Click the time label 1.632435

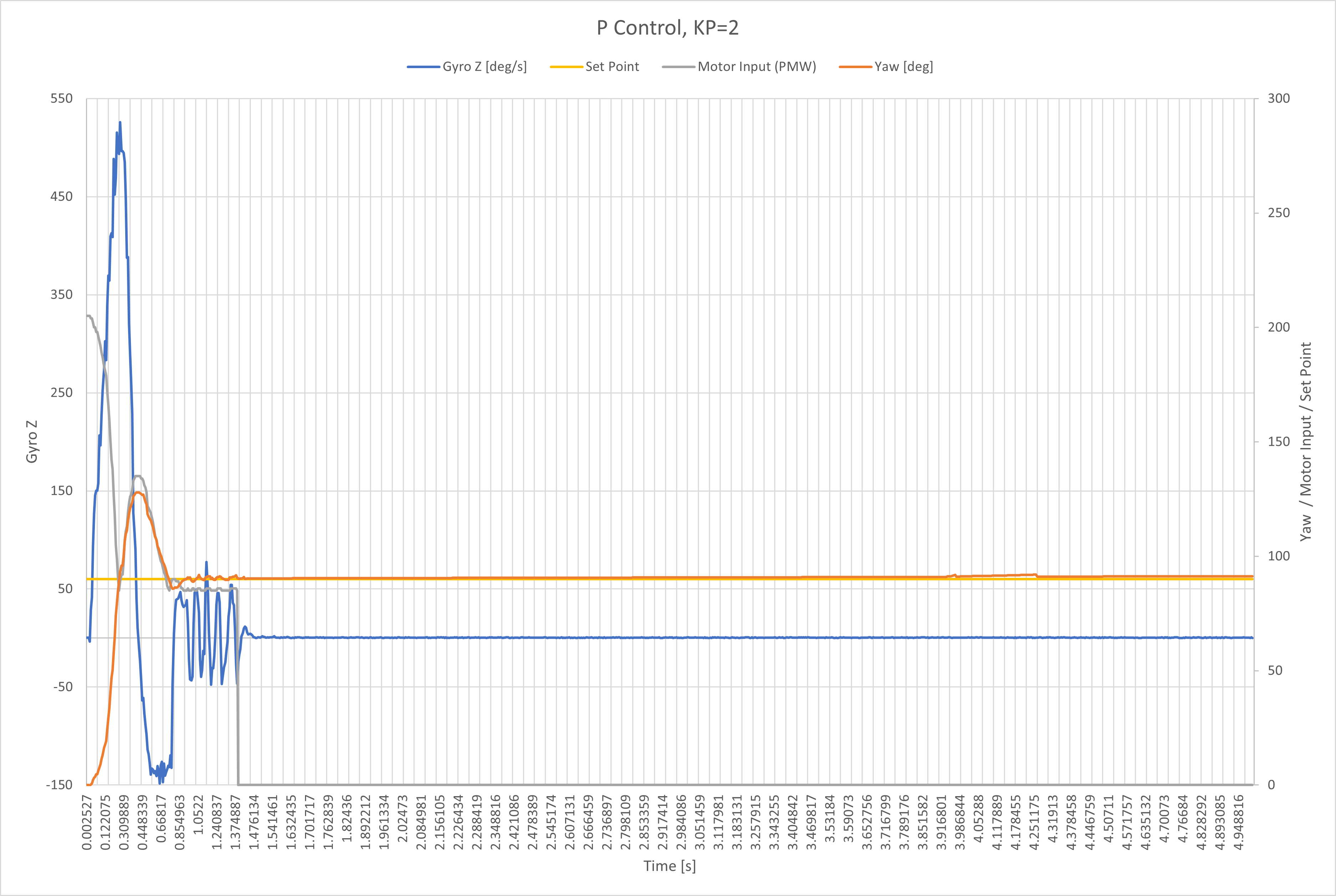[291, 822]
